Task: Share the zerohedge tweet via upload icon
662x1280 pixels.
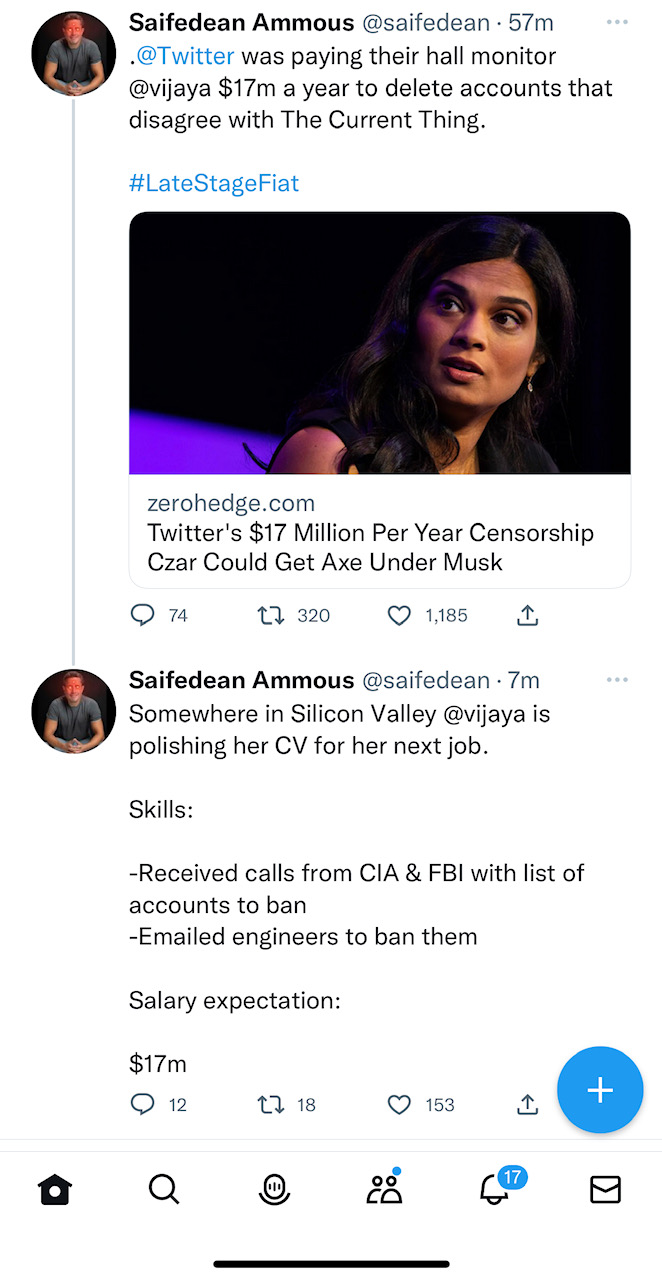Action: click(x=527, y=614)
